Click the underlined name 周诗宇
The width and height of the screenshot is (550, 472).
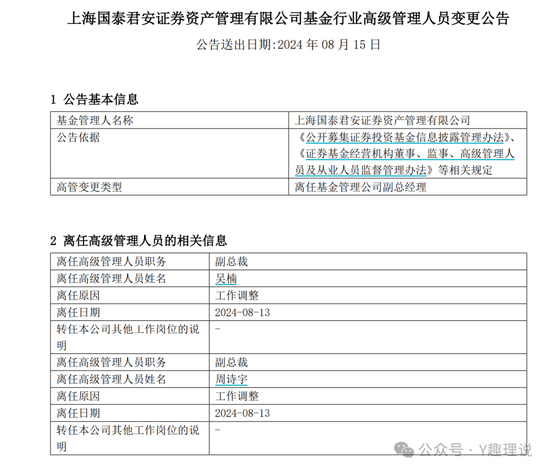231,379
